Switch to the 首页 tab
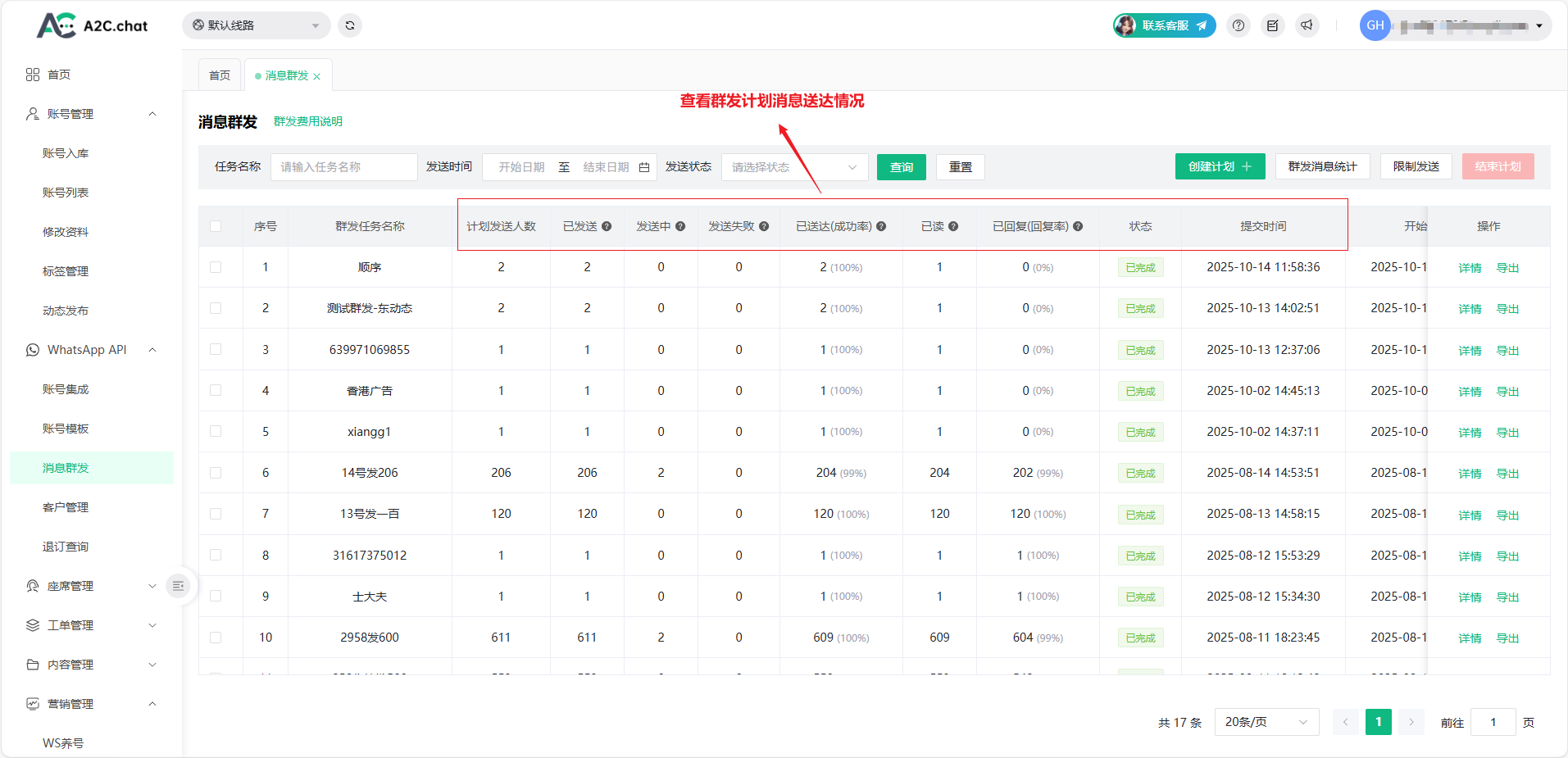This screenshot has width=1568, height=758. [220, 75]
